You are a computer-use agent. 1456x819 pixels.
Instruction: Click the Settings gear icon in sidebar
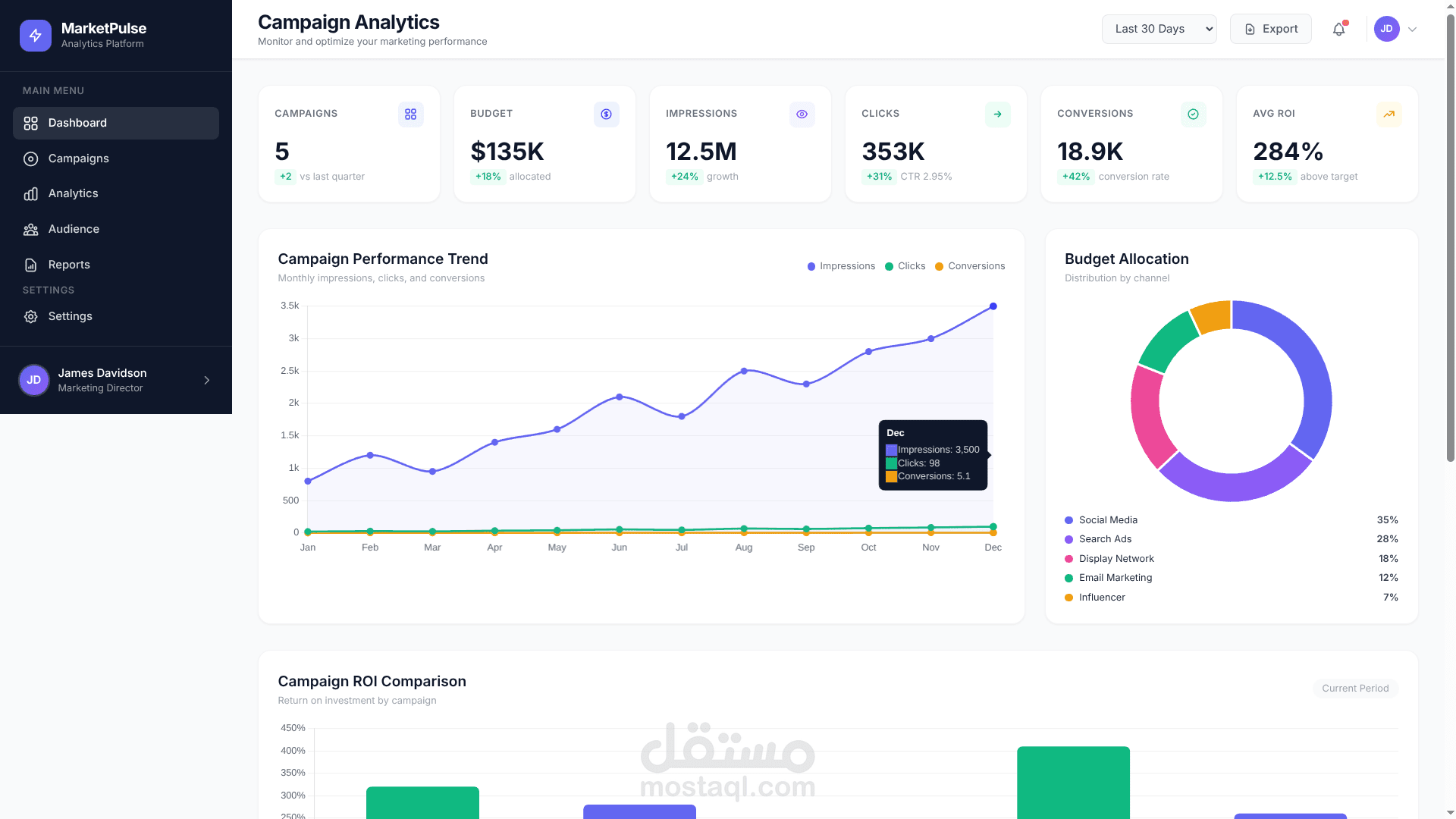pos(30,316)
